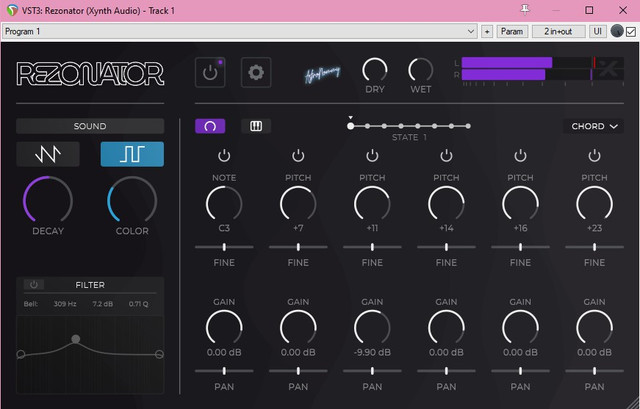
Task: Click the GAIN knob of the +23 resonator
Action: point(594,328)
